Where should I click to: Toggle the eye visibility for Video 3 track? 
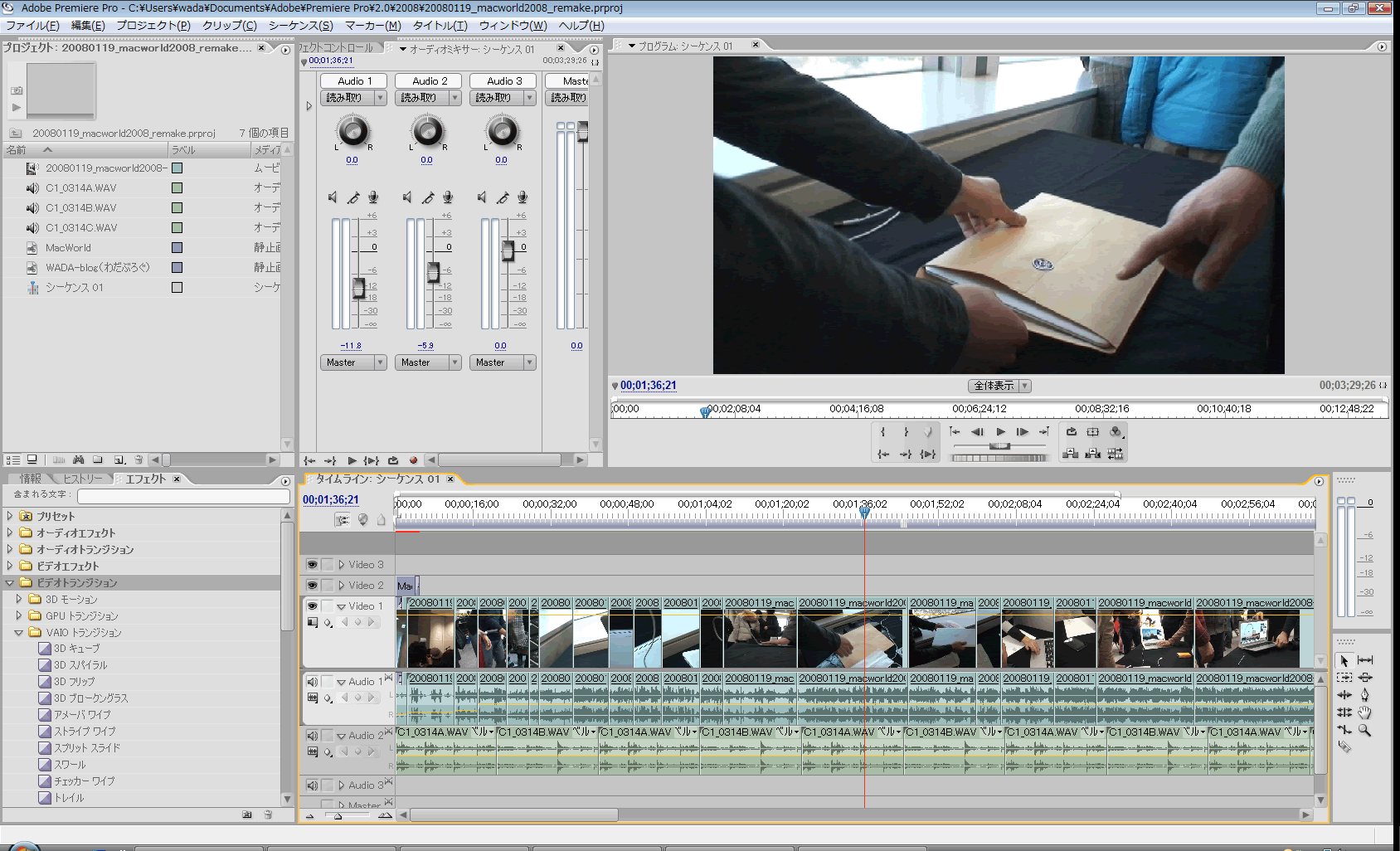click(x=313, y=565)
